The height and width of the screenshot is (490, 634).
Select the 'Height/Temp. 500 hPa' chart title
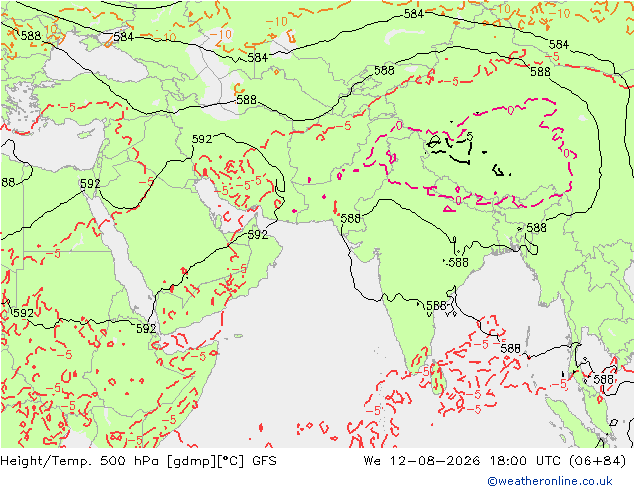pos(81,461)
